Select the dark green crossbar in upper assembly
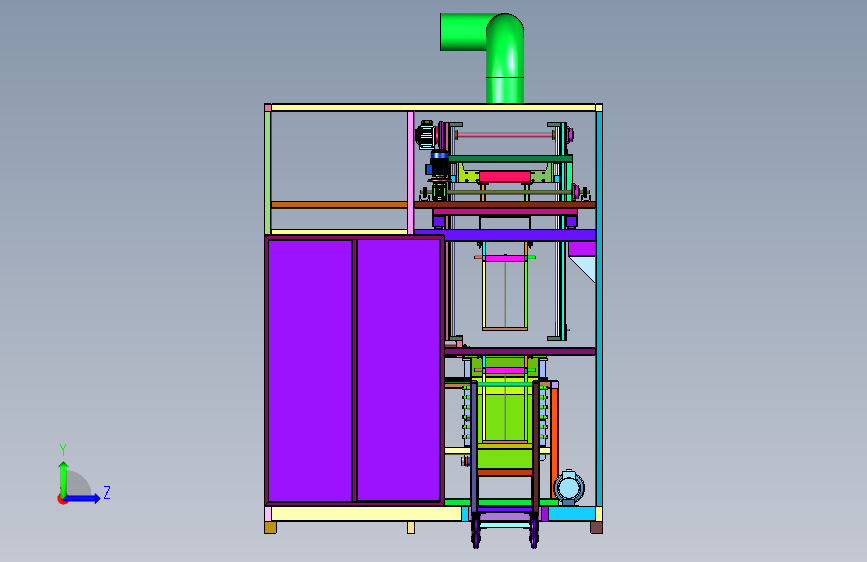This screenshot has height=562, width=867. (x=510, y=159)
